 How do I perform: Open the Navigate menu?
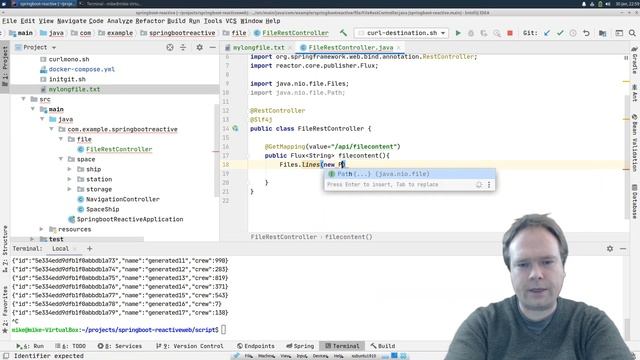pos(71,21)
